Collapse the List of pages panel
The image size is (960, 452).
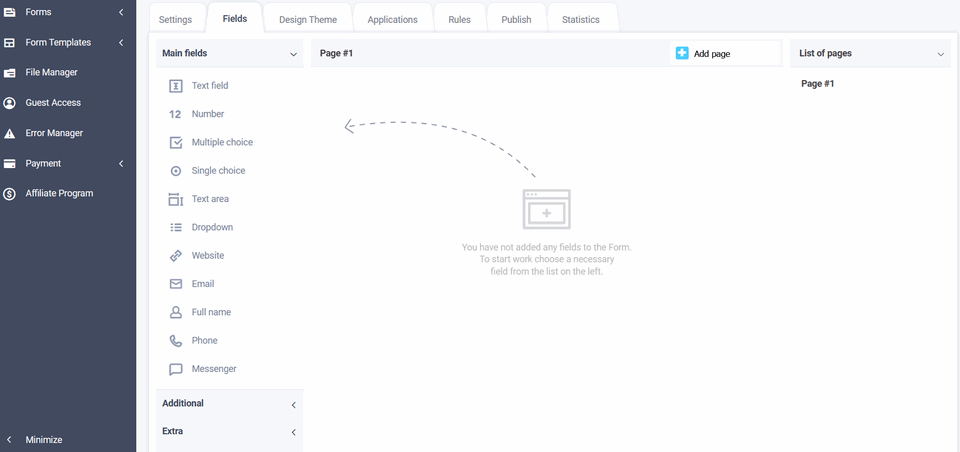940,54
